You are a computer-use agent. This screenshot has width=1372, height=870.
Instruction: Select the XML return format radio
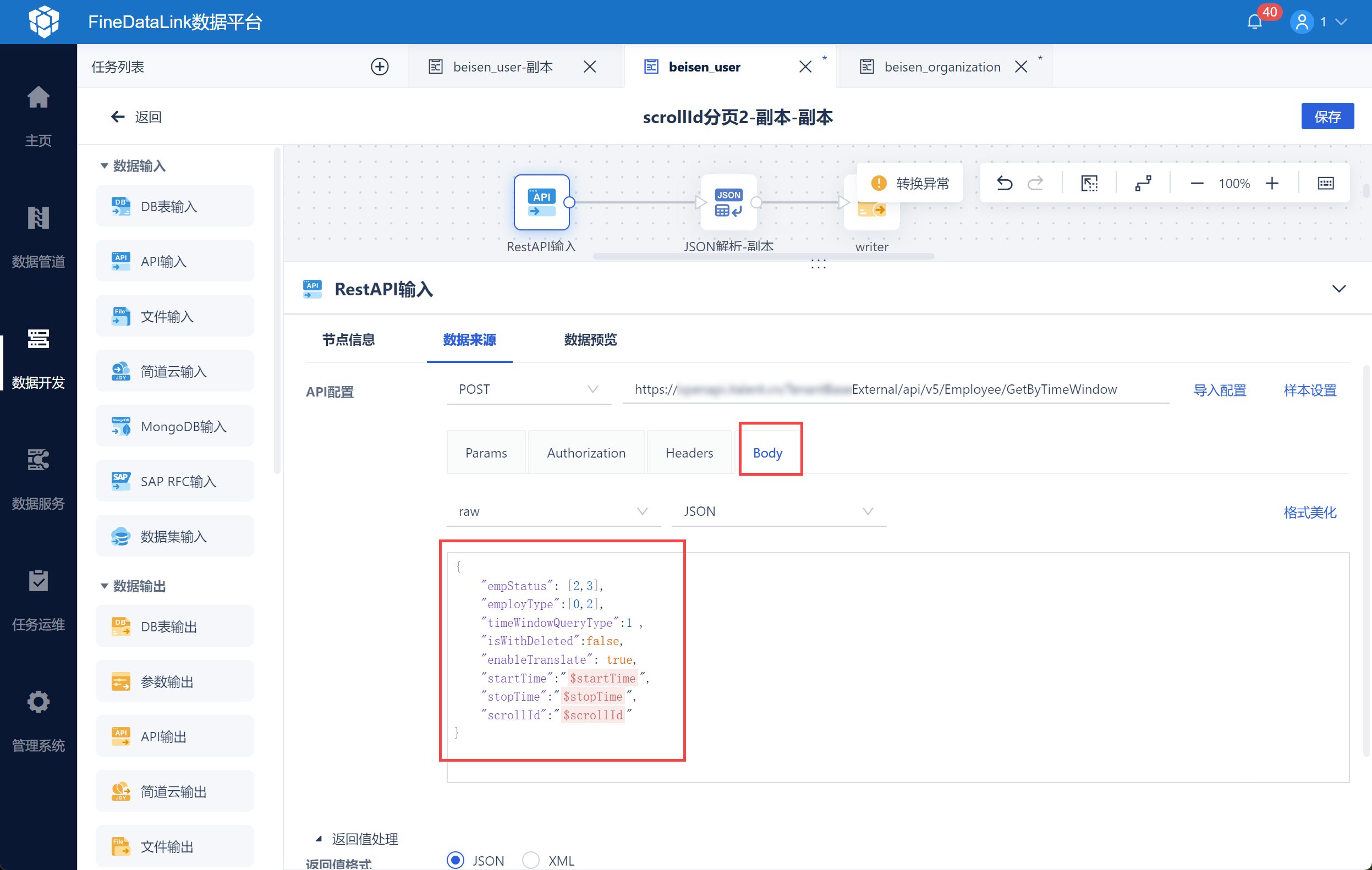[530, 860]
